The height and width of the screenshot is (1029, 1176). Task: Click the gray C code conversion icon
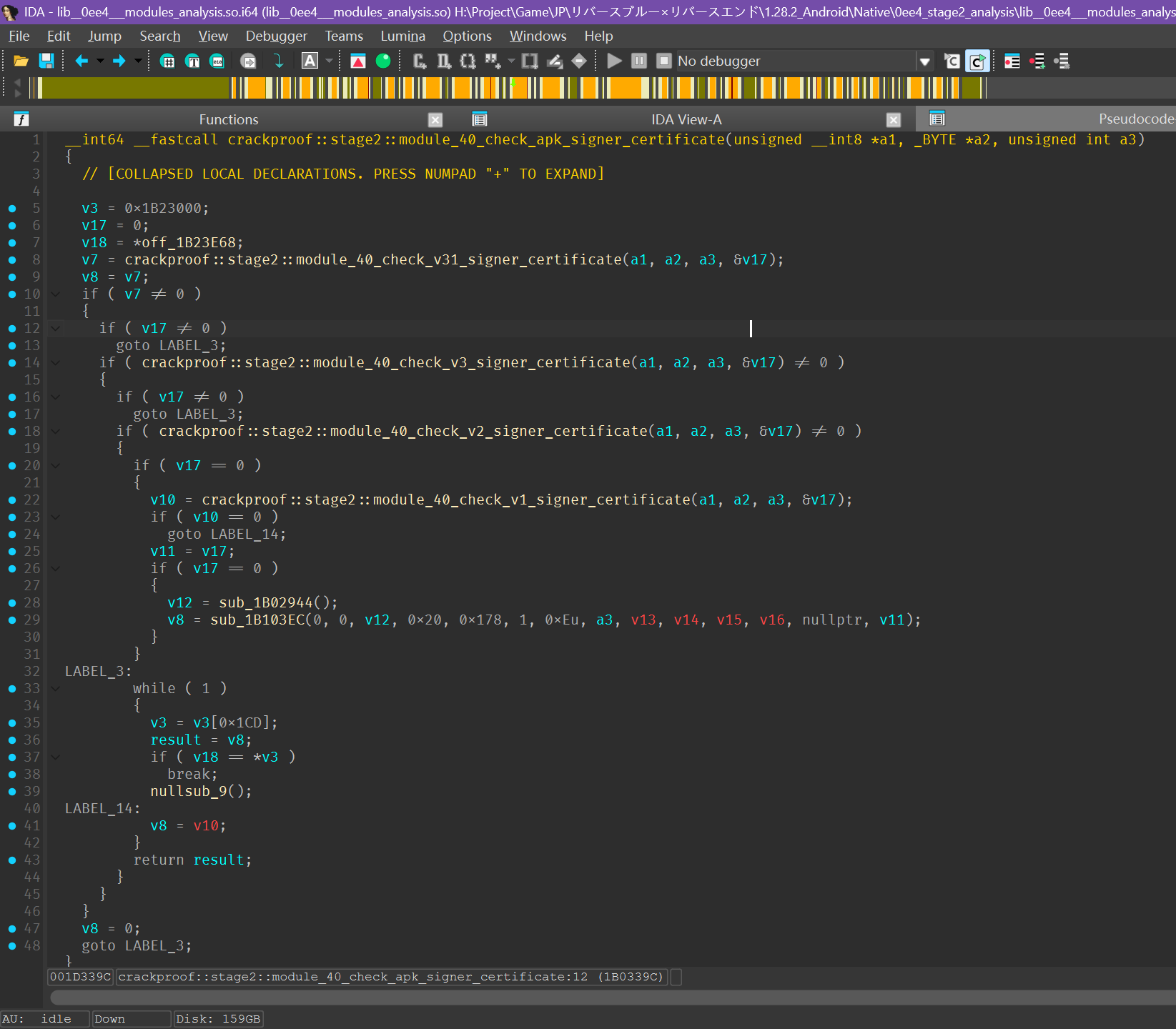(x=420, y=61)
